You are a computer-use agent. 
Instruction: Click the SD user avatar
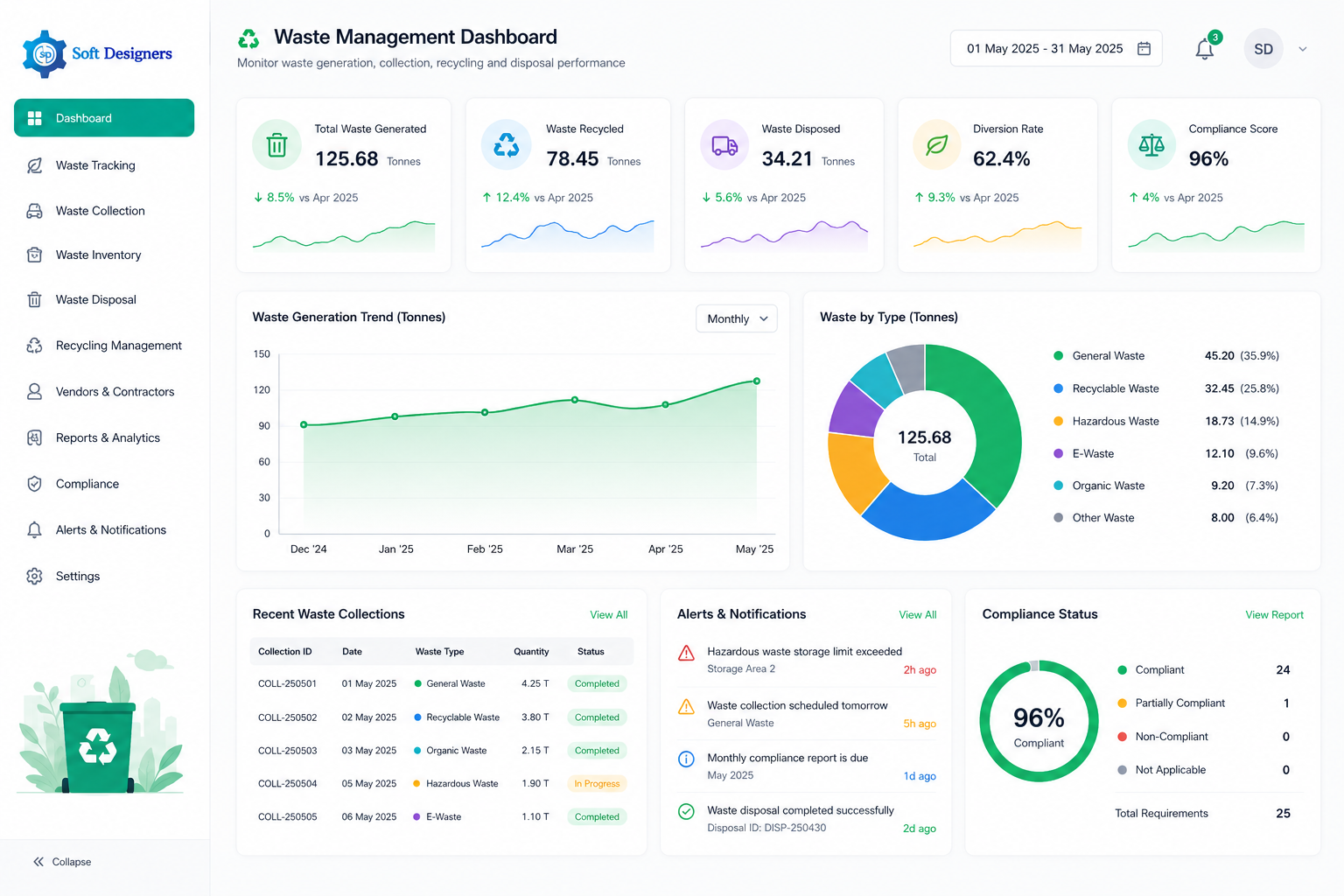coord(1263,49)
